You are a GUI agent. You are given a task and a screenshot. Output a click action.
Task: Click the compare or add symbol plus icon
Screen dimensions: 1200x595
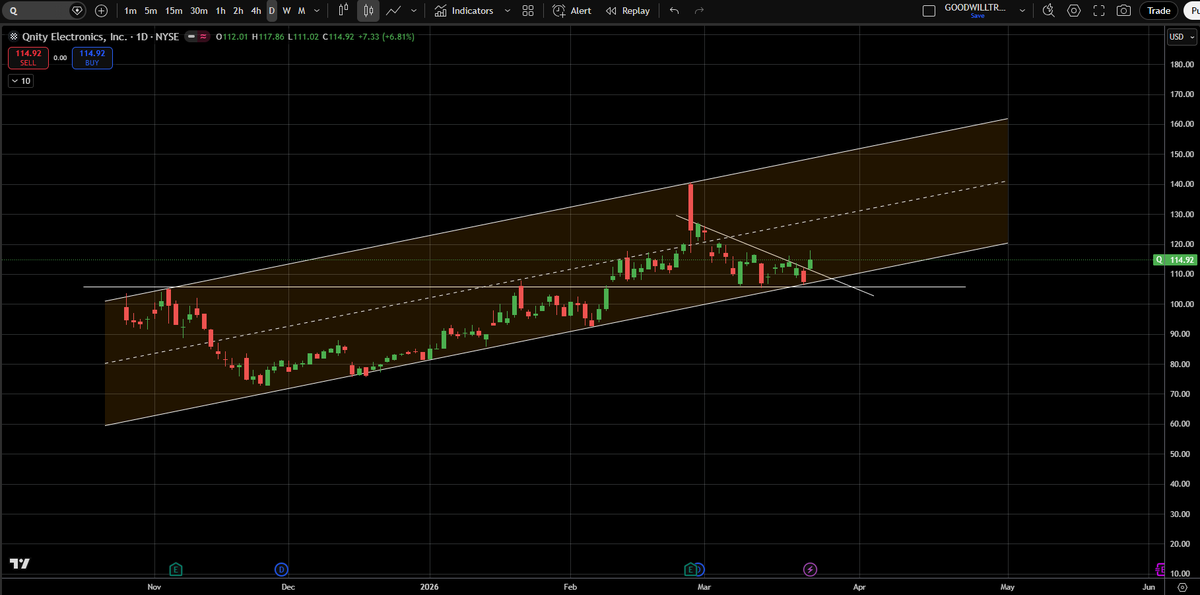(x=102, y=11)
